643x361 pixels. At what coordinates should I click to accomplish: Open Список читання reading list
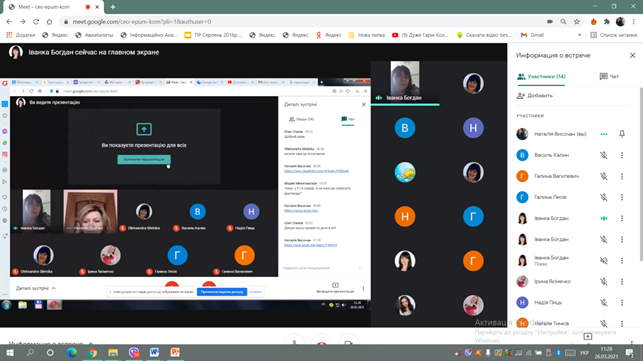pyautogui.click(x=614, y=35)
